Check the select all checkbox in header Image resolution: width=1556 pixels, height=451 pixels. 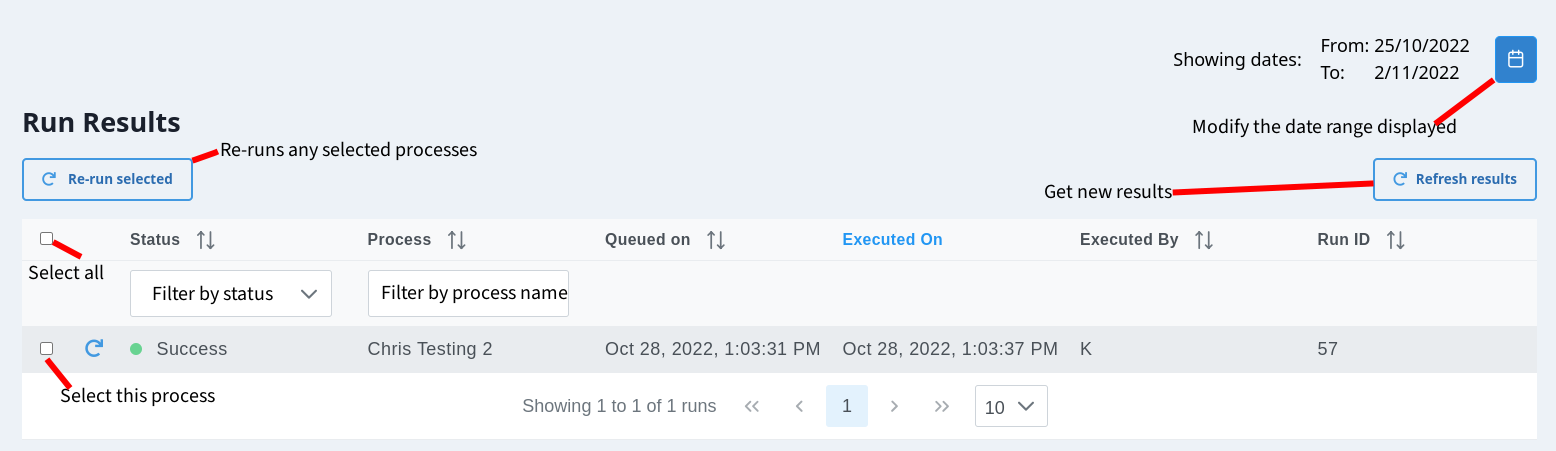(46, 239)
